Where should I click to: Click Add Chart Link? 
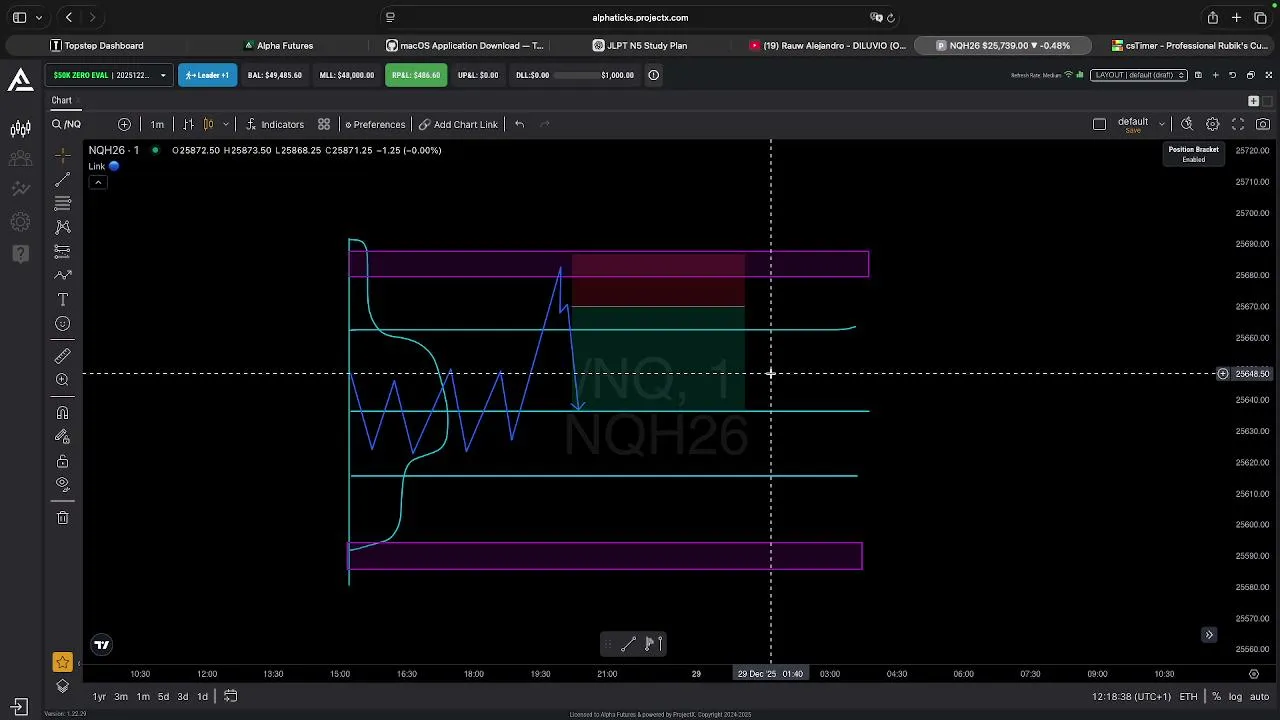458,124
